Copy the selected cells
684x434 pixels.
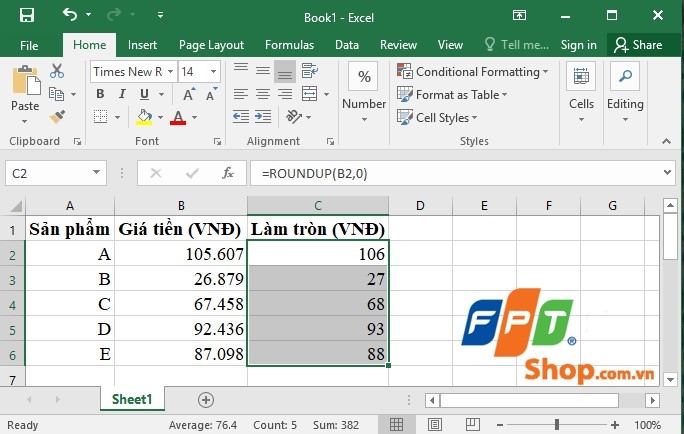point(57,93)
